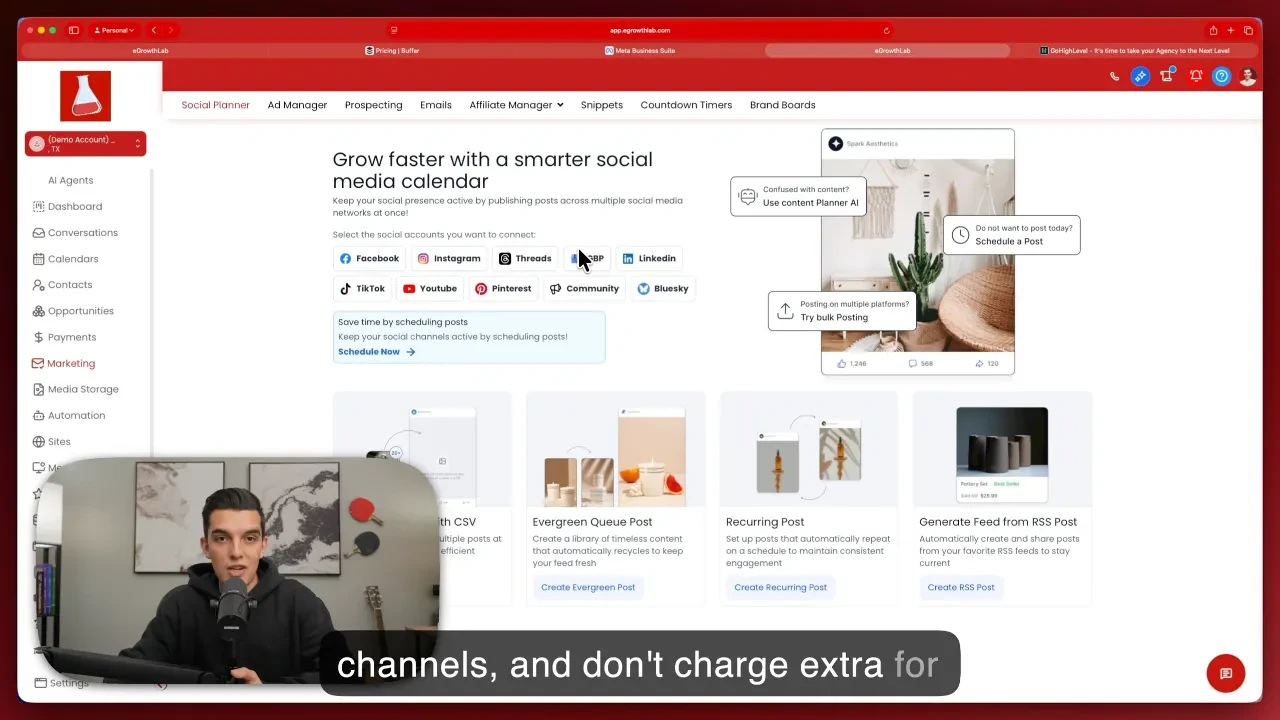Open Contacts in the sidebar
Image resolution: width=1280 pixels, height=720 pixels.
coord(62,284)
